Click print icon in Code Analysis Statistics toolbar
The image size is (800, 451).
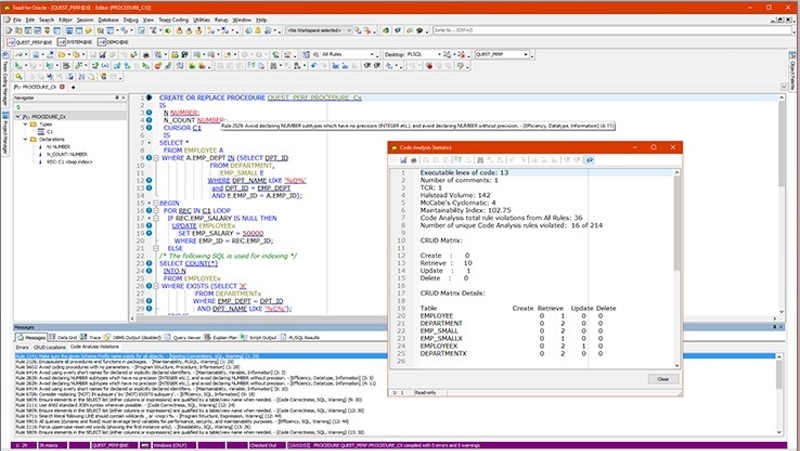(x=413, y=160)
